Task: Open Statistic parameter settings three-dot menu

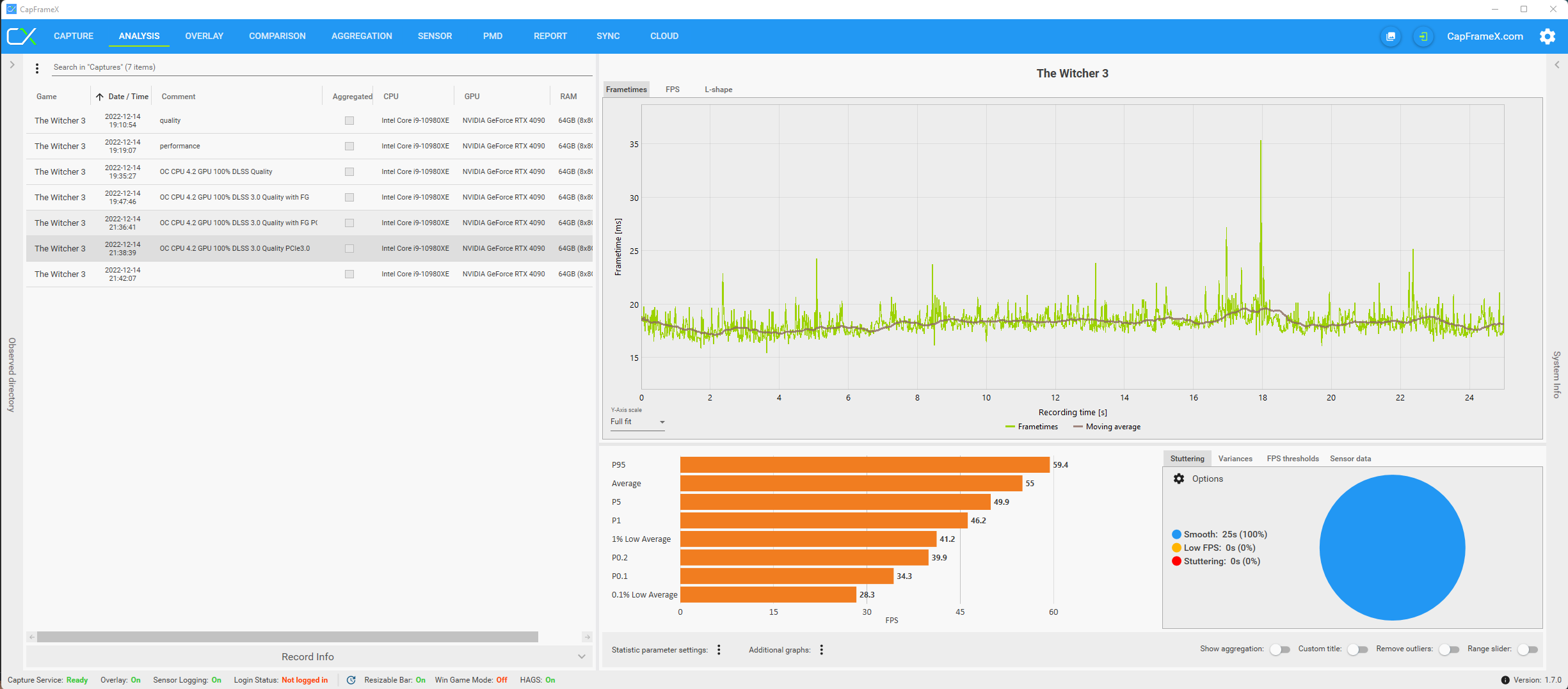Action: click(x=719, y=650)
